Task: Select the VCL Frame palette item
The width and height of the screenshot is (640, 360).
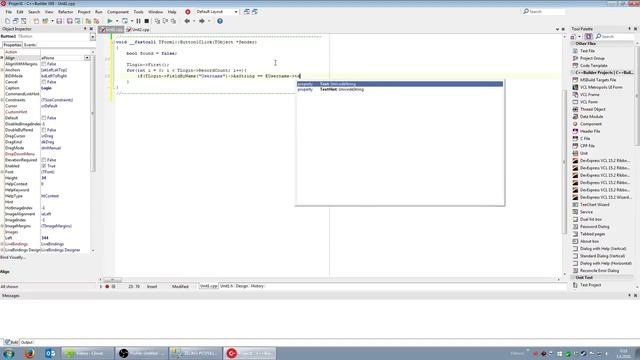Action: pyautogui.click(x=586, y=95)
